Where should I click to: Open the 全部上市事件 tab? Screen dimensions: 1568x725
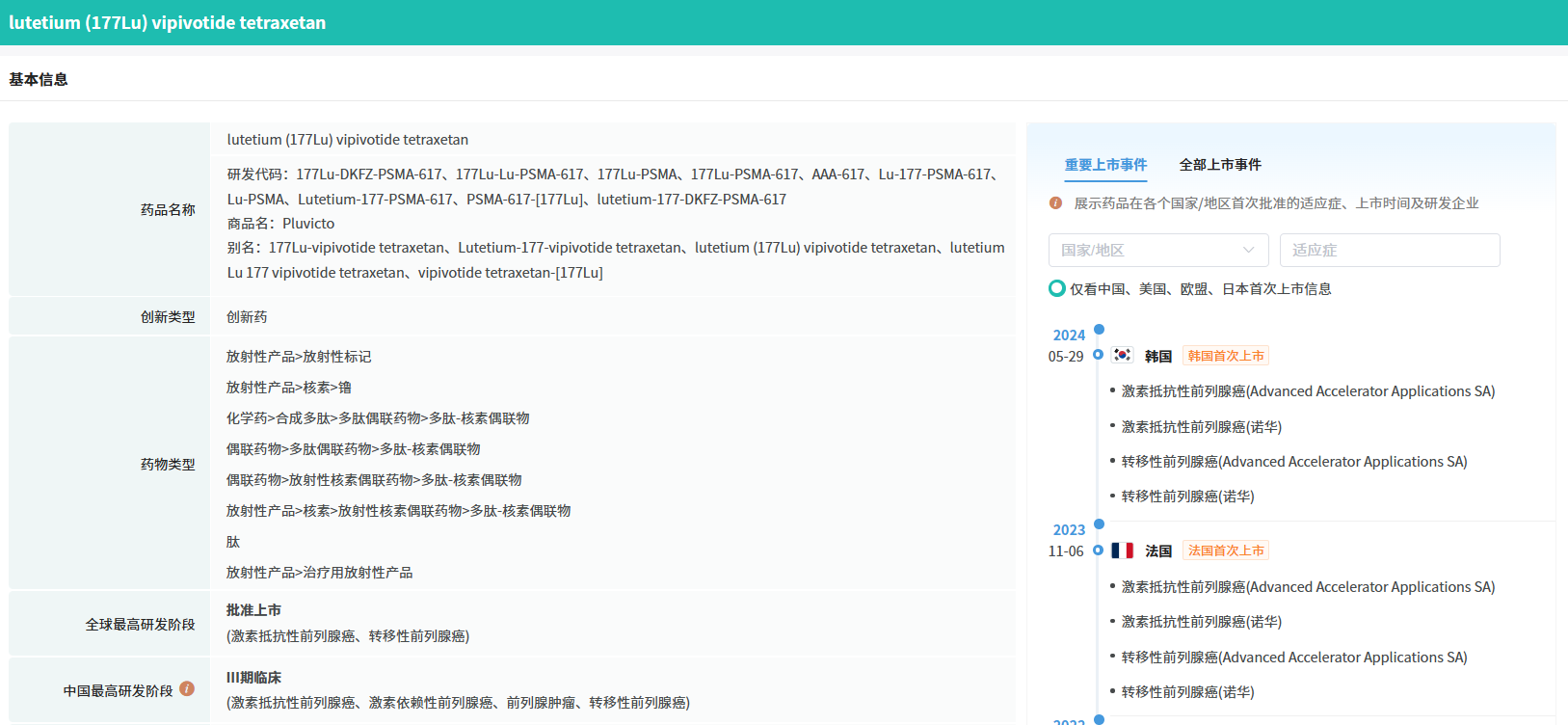tap(1220, 165)
